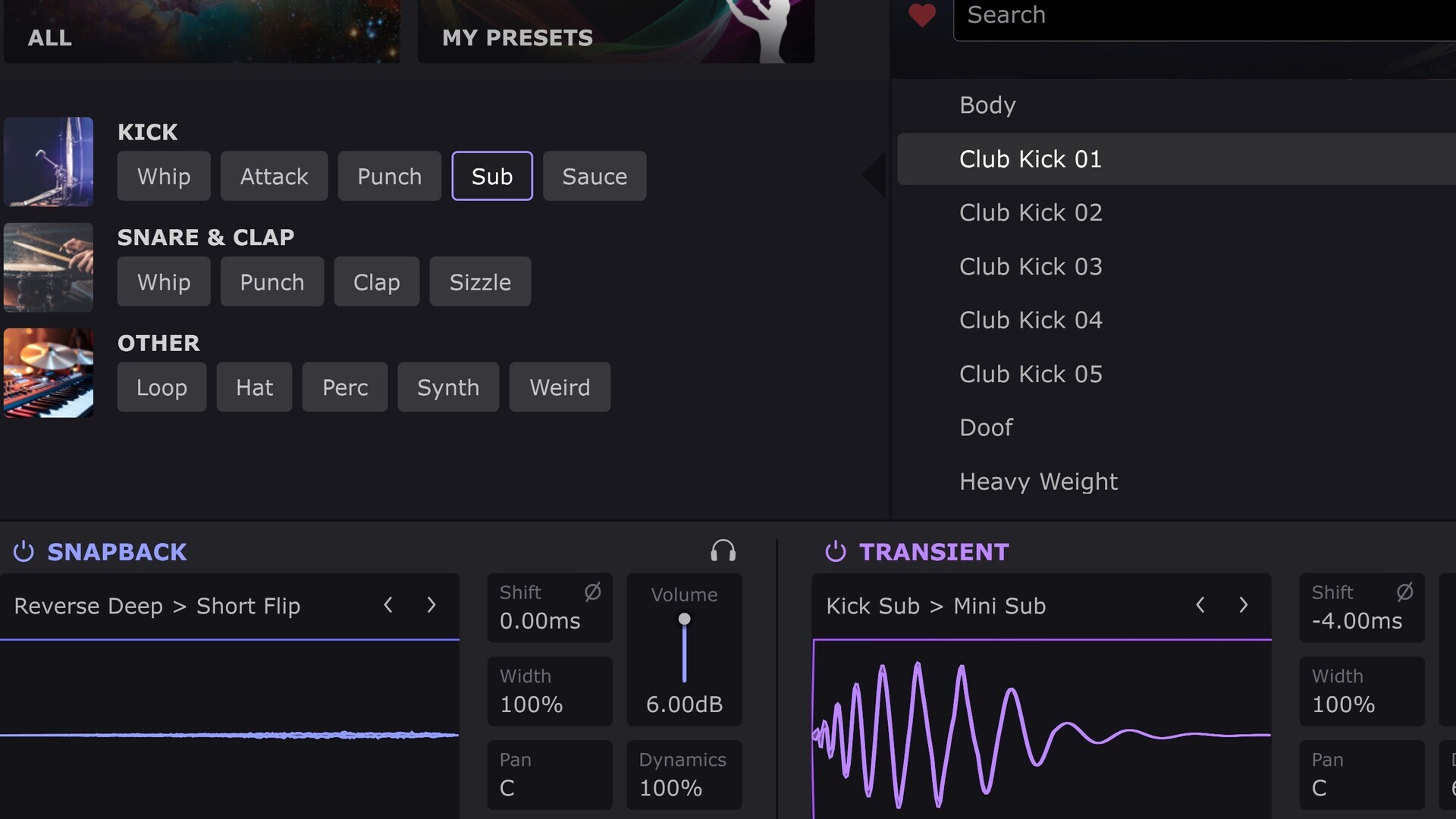The image size is (1456, 819).
Task: Select the Snare Sizzle tag
Action: (479, 282)
